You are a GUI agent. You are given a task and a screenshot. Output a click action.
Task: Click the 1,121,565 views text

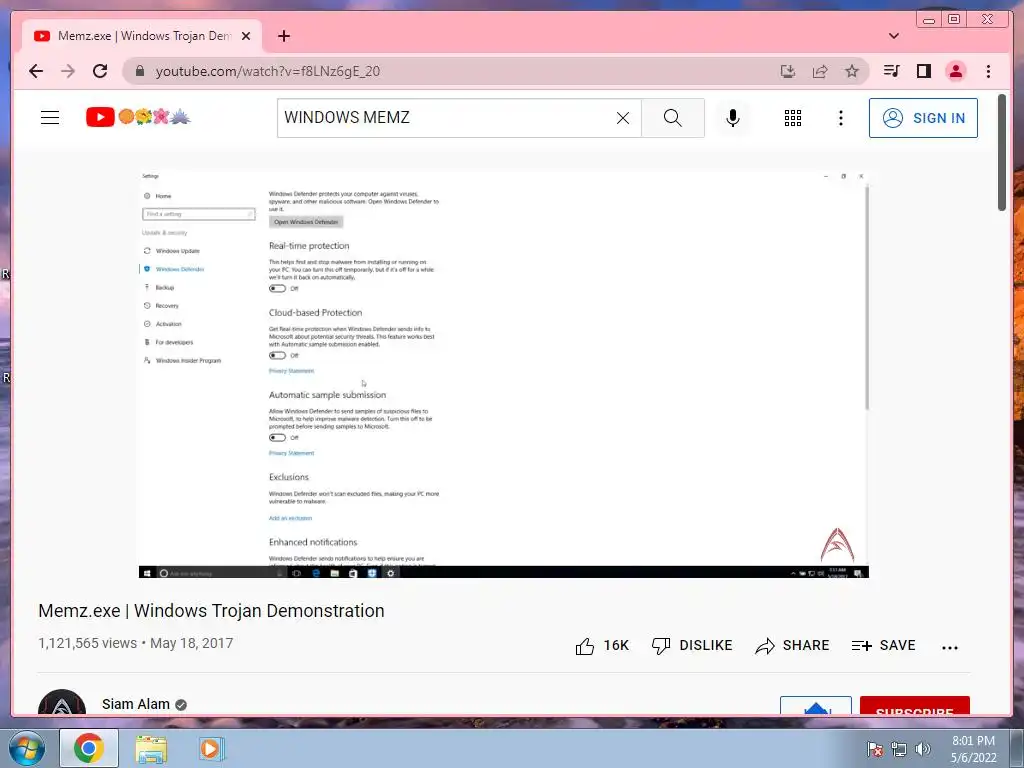[88, 643]
